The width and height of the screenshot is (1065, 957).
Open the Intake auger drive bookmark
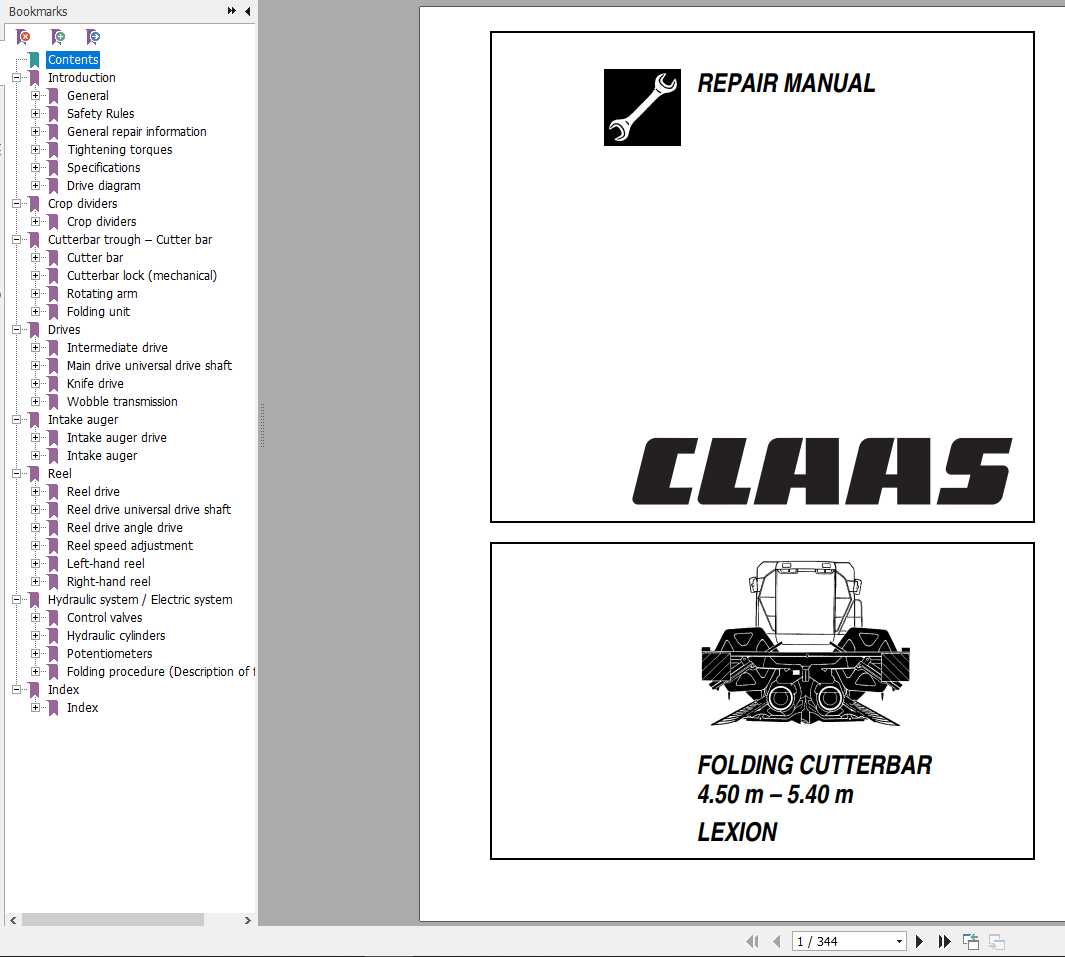click(117, 437)
